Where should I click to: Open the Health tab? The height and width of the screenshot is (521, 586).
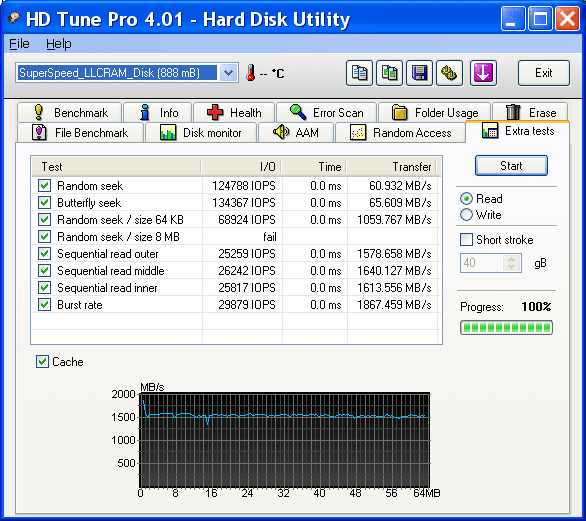pyautogui.click(x=234, y=112)
